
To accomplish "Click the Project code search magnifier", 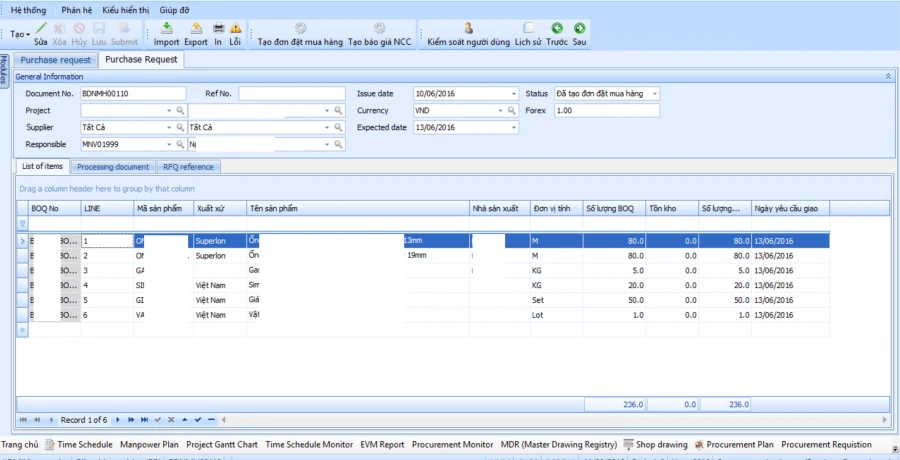I will coord(180,110).
